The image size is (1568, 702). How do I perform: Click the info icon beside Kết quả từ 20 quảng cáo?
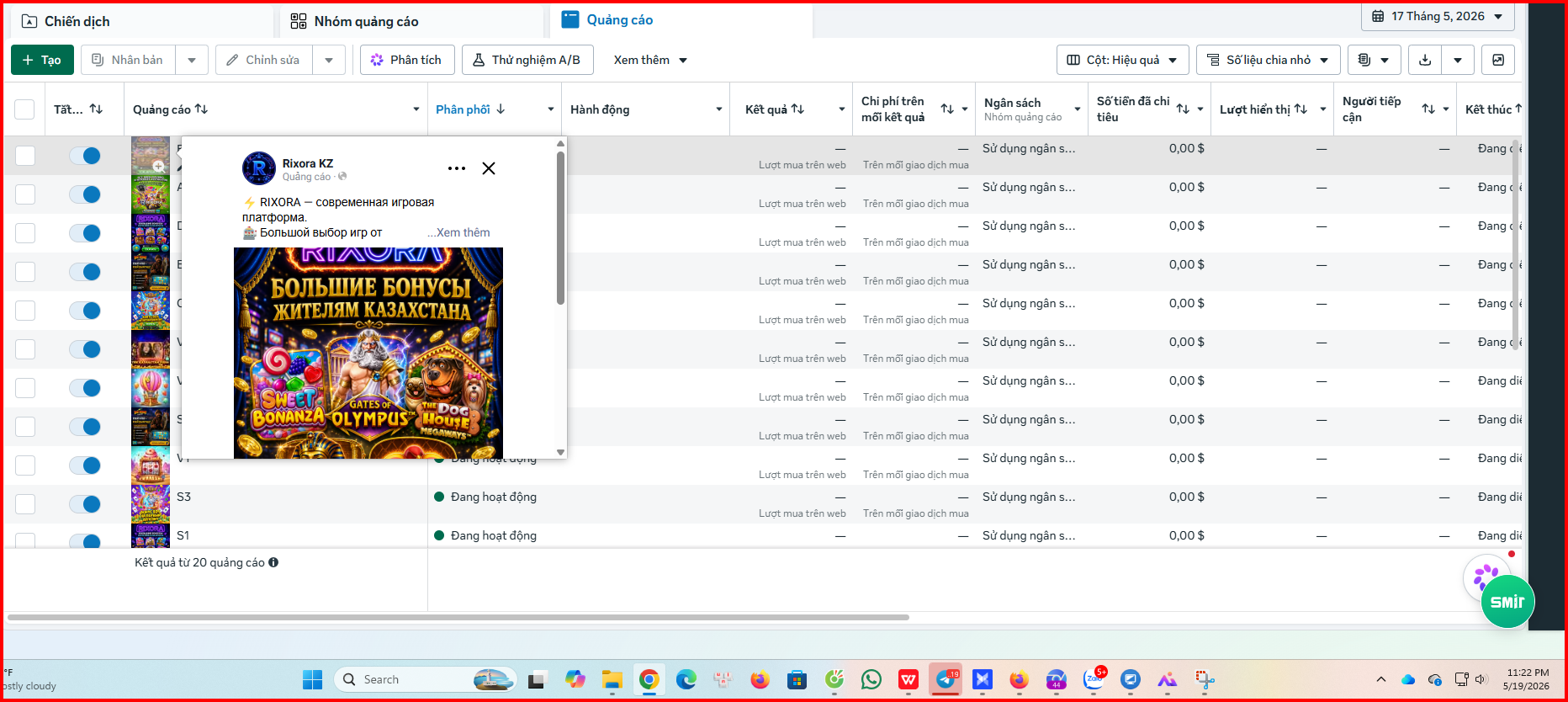pyautogui.click(x=273, y=562)
